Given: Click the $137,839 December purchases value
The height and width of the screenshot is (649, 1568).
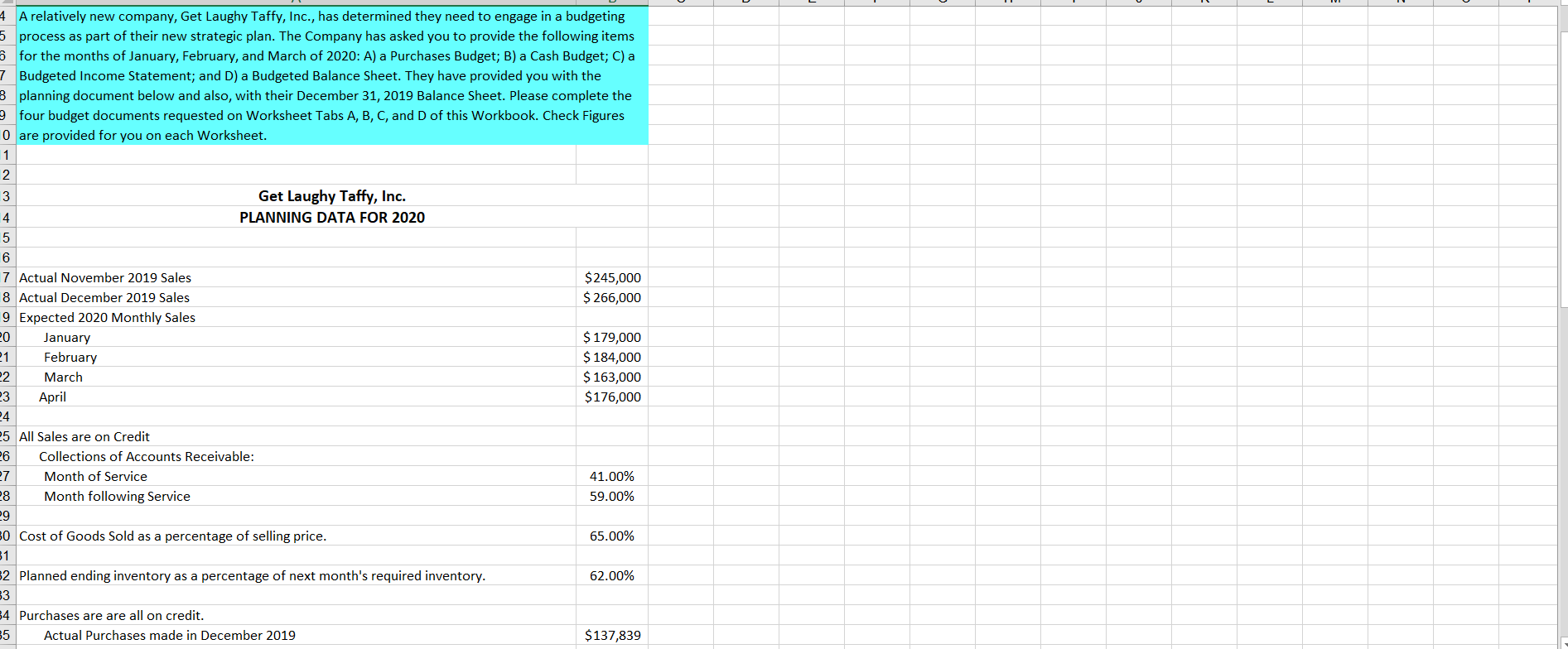Looking at the screenshot, I should [612, 635].
